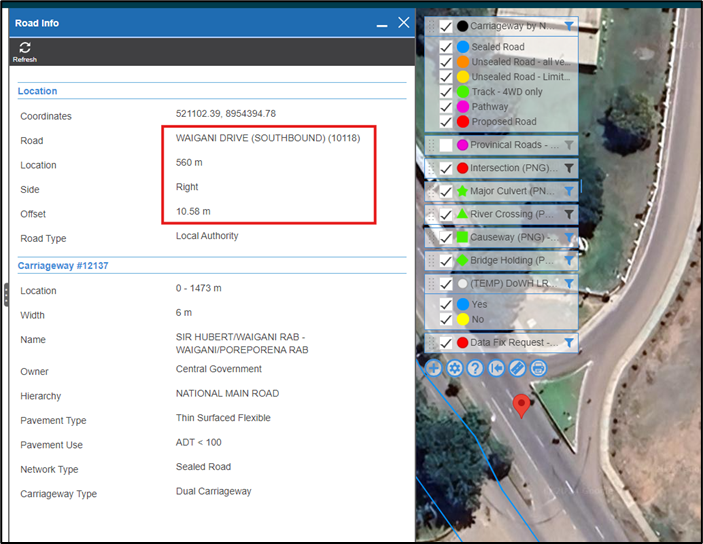The width and height of the screenshot is (703, 544).
Task: Uncheck the Yes legend checkbox
Action: (446, 305)
